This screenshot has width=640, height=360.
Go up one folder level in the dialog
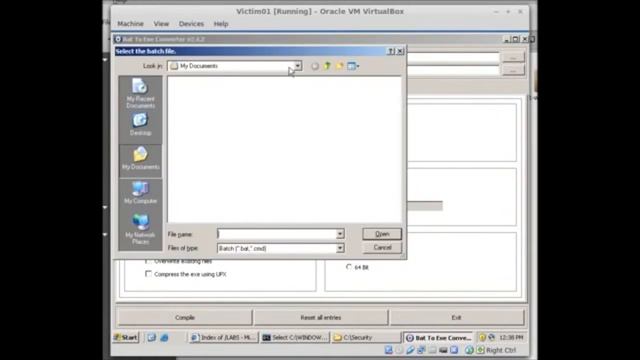click(327, 66)
